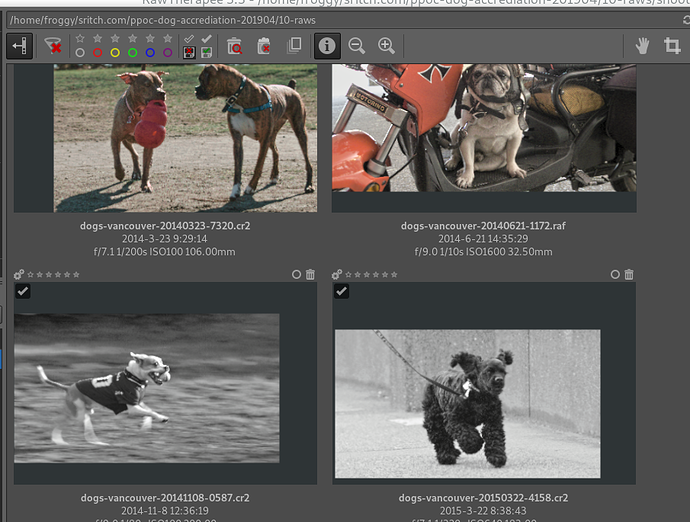
Task: Filter images rated five stars in toolbar
Action: [168, 39]
